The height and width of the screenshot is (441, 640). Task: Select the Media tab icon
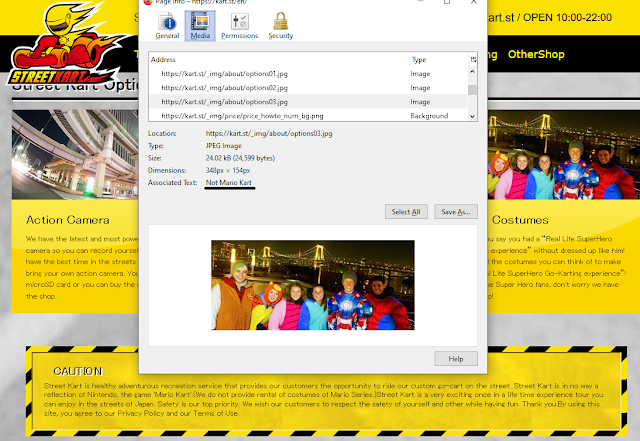point(200,26)
